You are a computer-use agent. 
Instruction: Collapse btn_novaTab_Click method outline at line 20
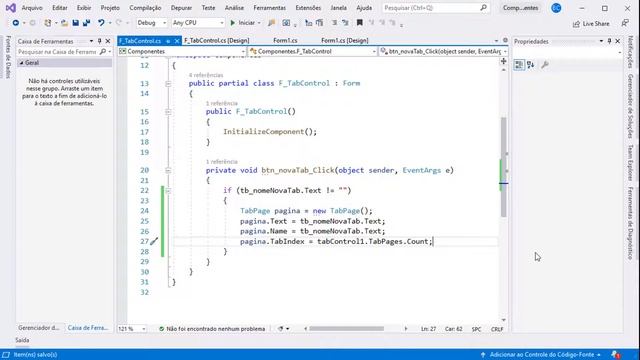[x=168, y=170]
